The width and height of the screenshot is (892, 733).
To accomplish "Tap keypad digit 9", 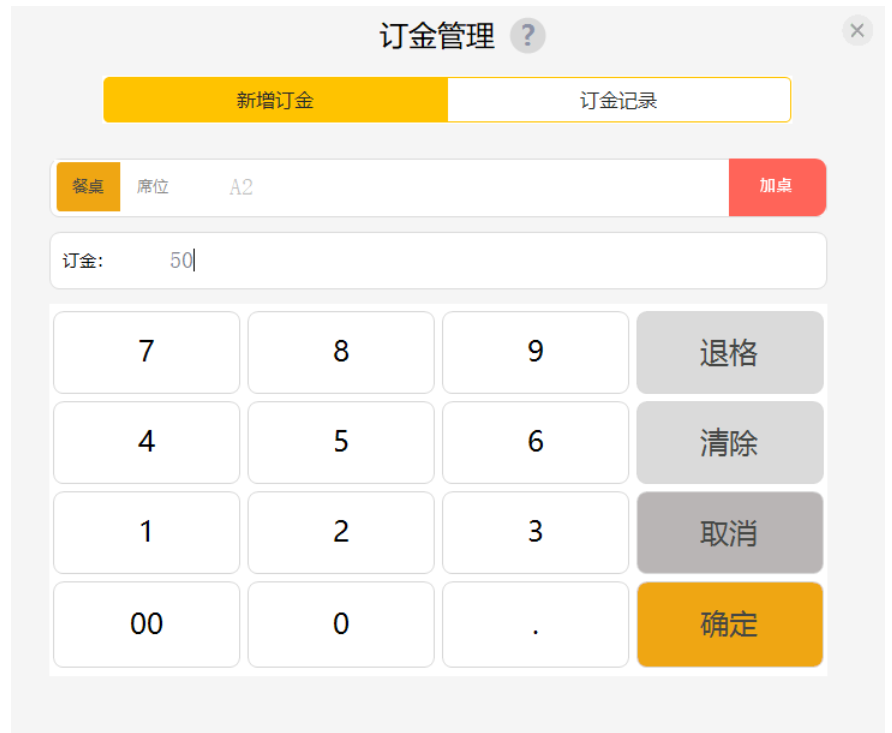I will pos(535,352).
